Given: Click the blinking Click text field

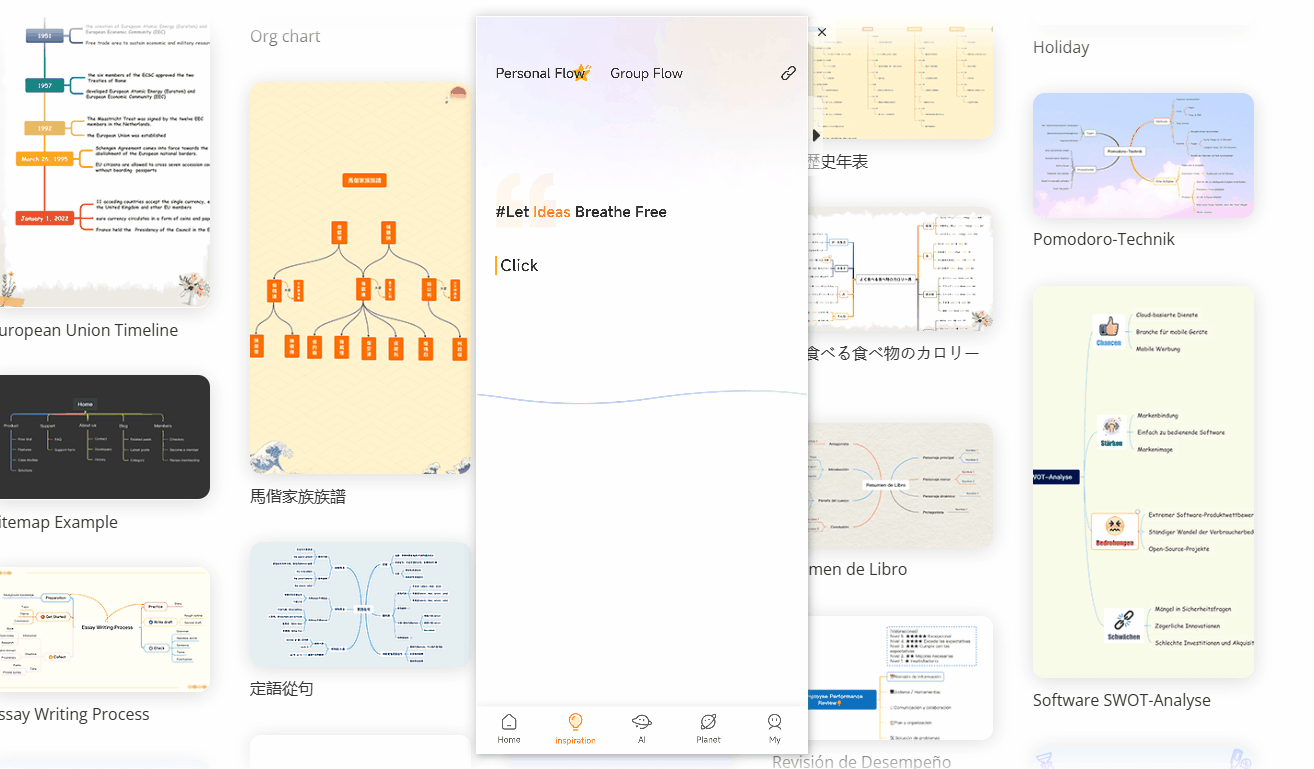Looking at the screenshot, I should [521, 264].
